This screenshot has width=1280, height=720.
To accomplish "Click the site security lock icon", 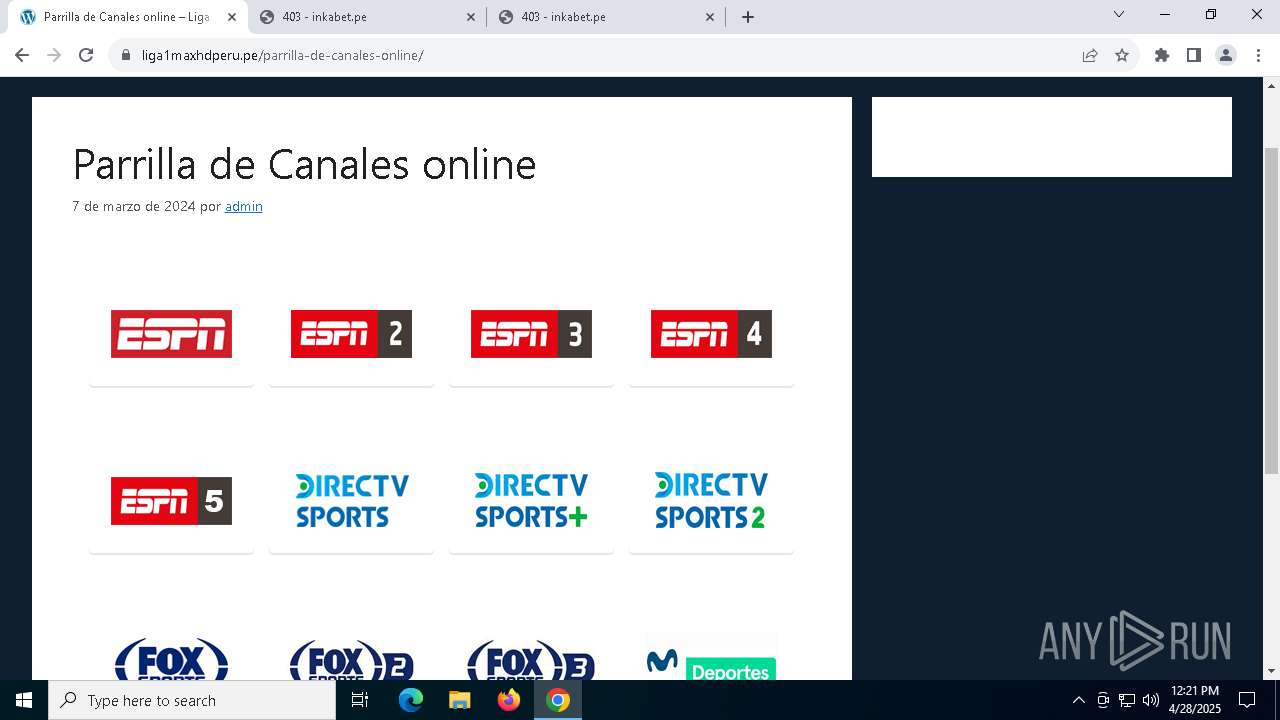I will point(126,55).
